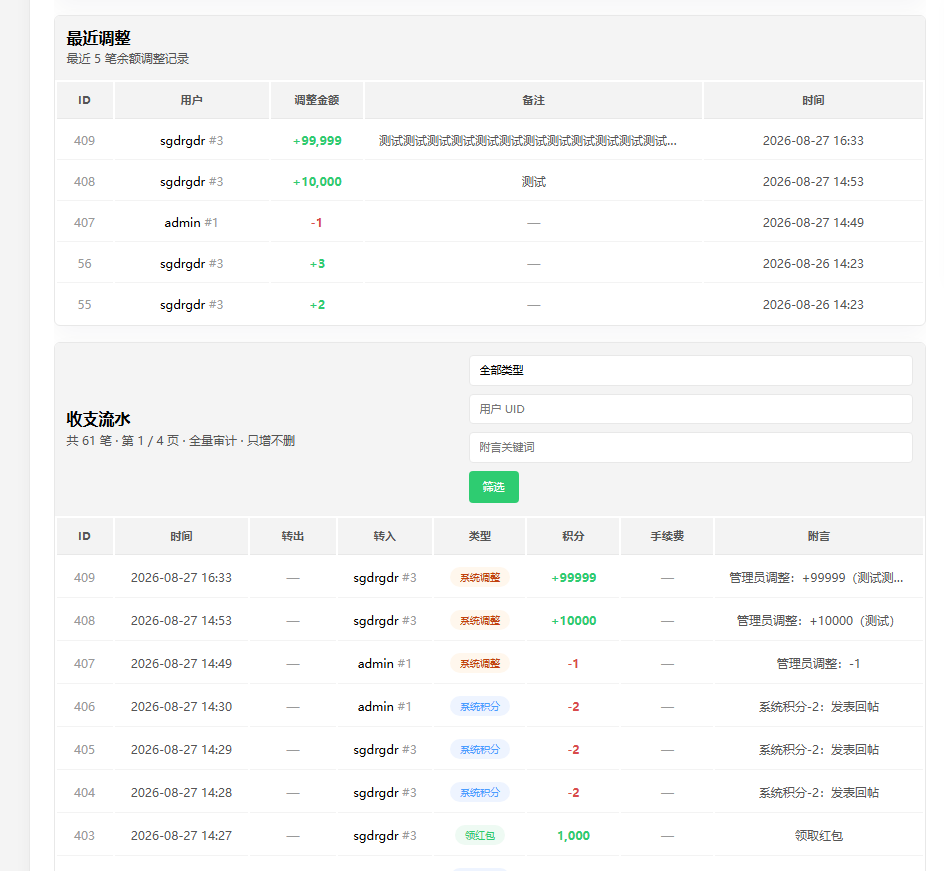The height and width of the screenshot is (871, 944).
Task: Click the 2026-08-27 14:28 timestamp
Action: [181, 793]
